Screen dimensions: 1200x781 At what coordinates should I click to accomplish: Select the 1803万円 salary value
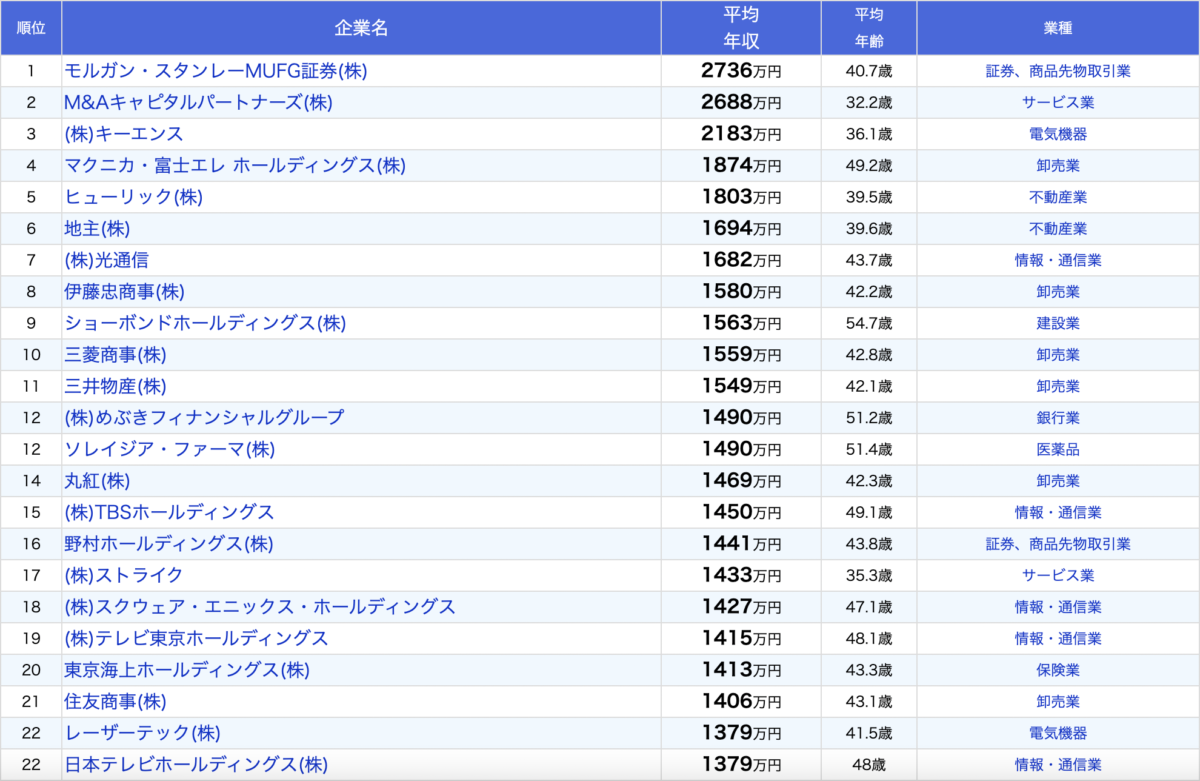click(x=741, y=197)
